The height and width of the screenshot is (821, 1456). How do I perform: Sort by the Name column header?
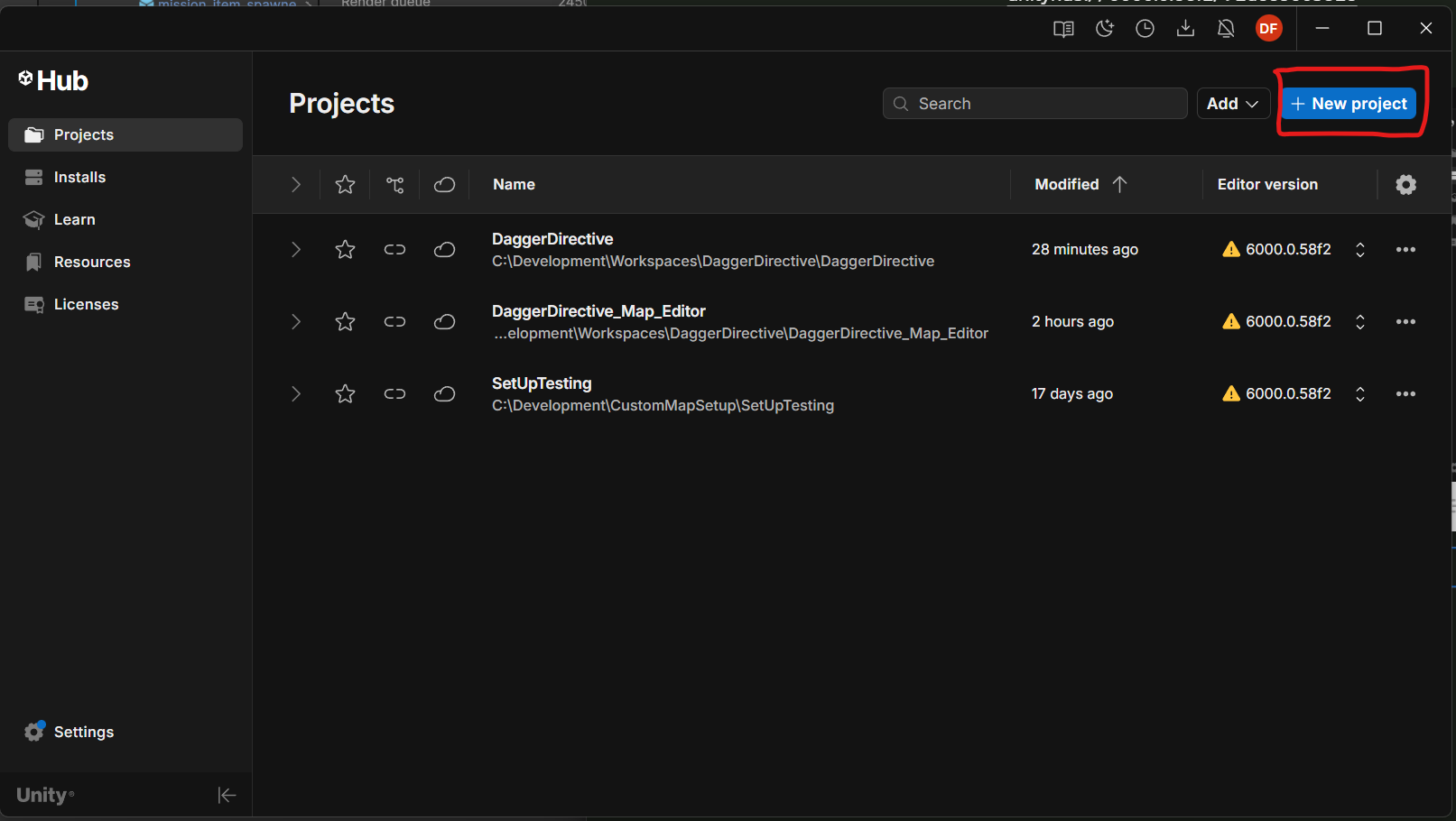[514, 184]
